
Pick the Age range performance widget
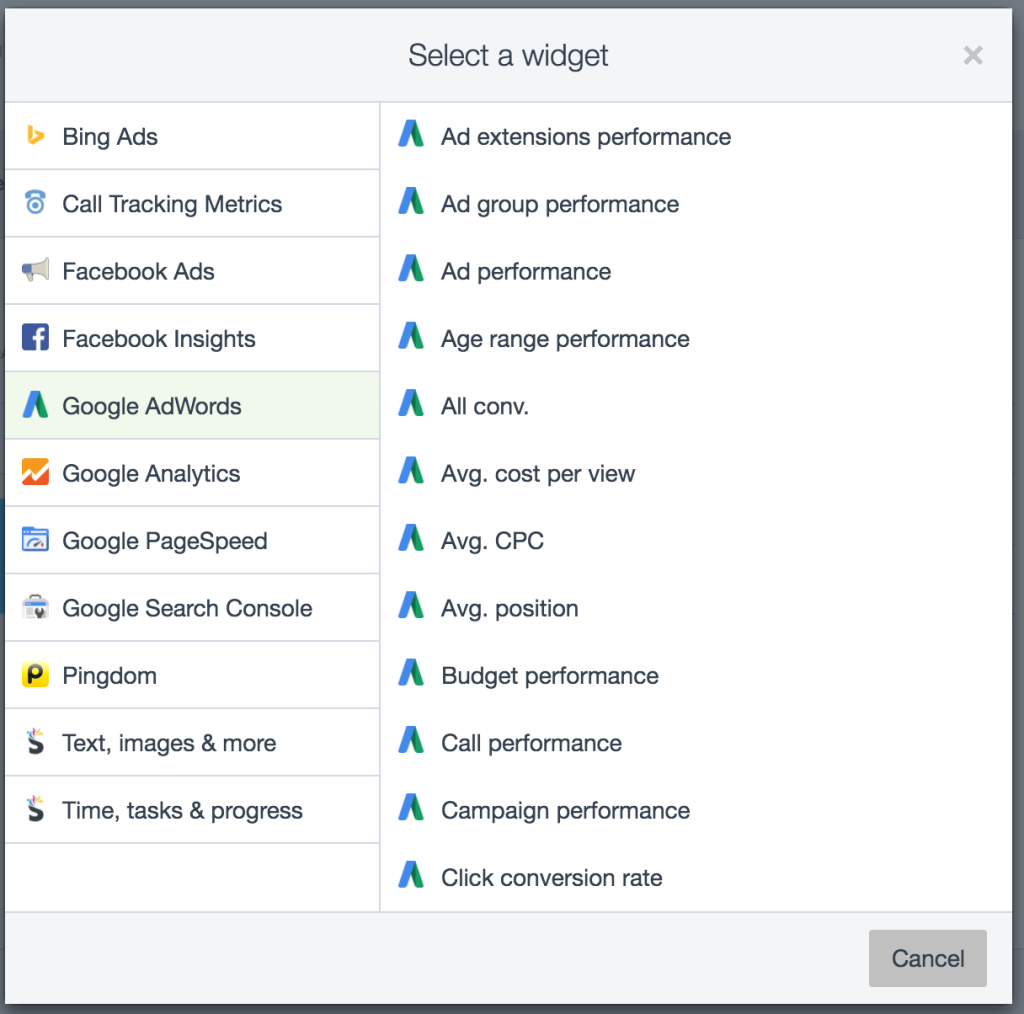click(565, 339)
